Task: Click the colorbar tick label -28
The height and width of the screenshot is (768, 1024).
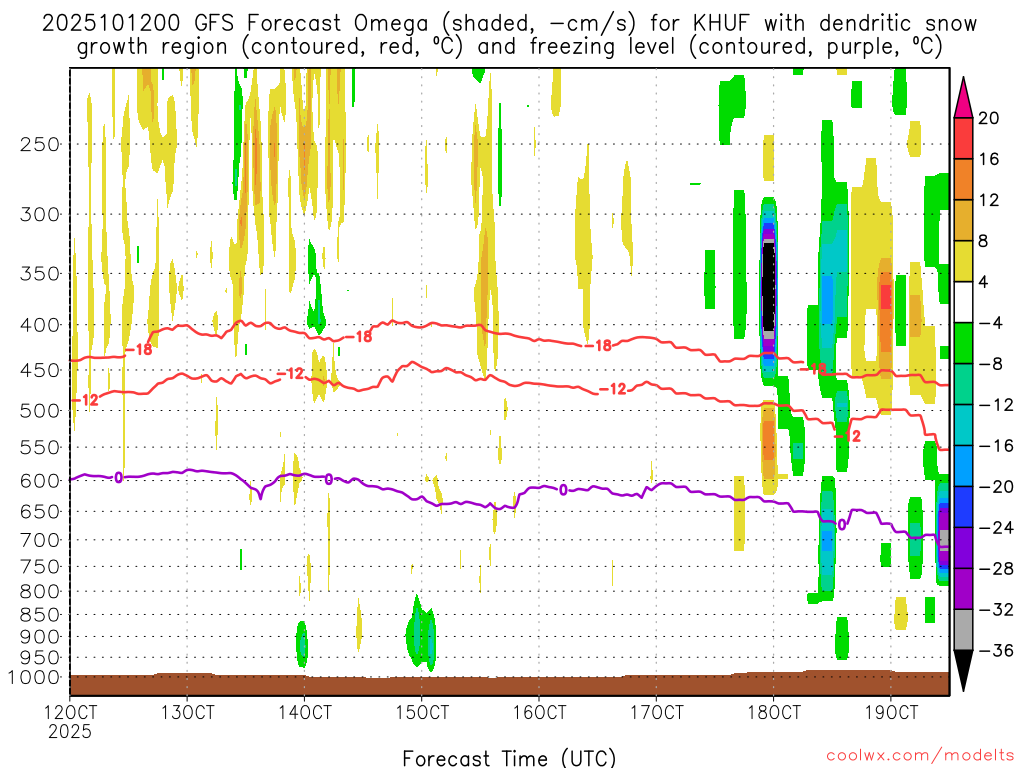Action: [996, 569]
